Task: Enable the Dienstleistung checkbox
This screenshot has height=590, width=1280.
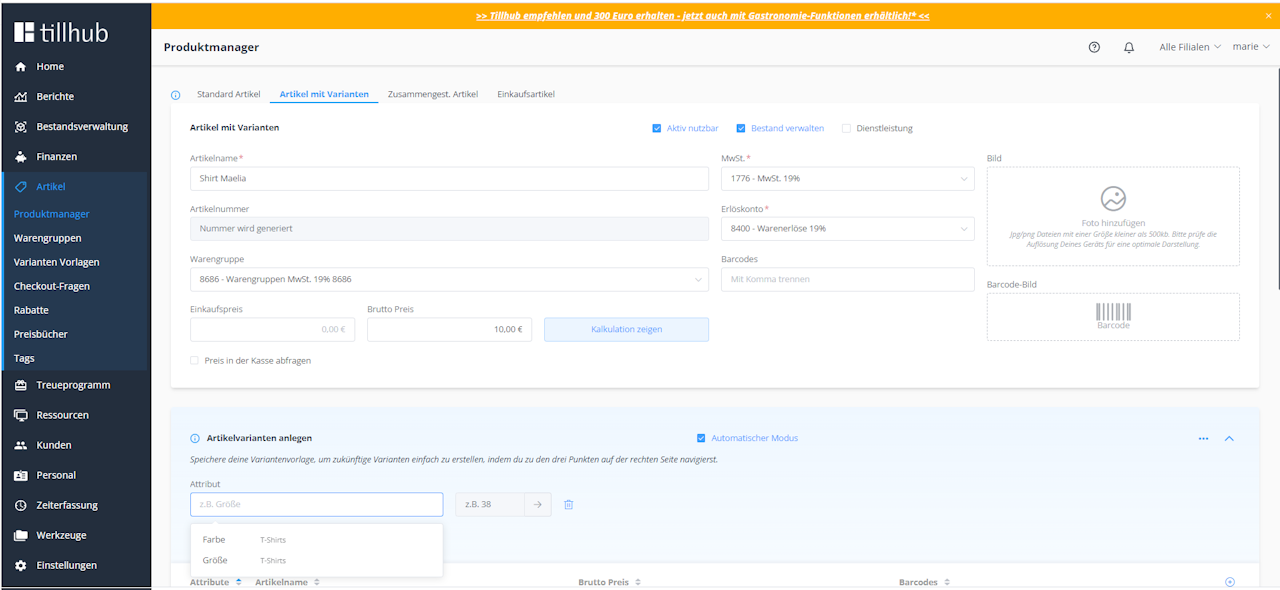Action: 846,128
